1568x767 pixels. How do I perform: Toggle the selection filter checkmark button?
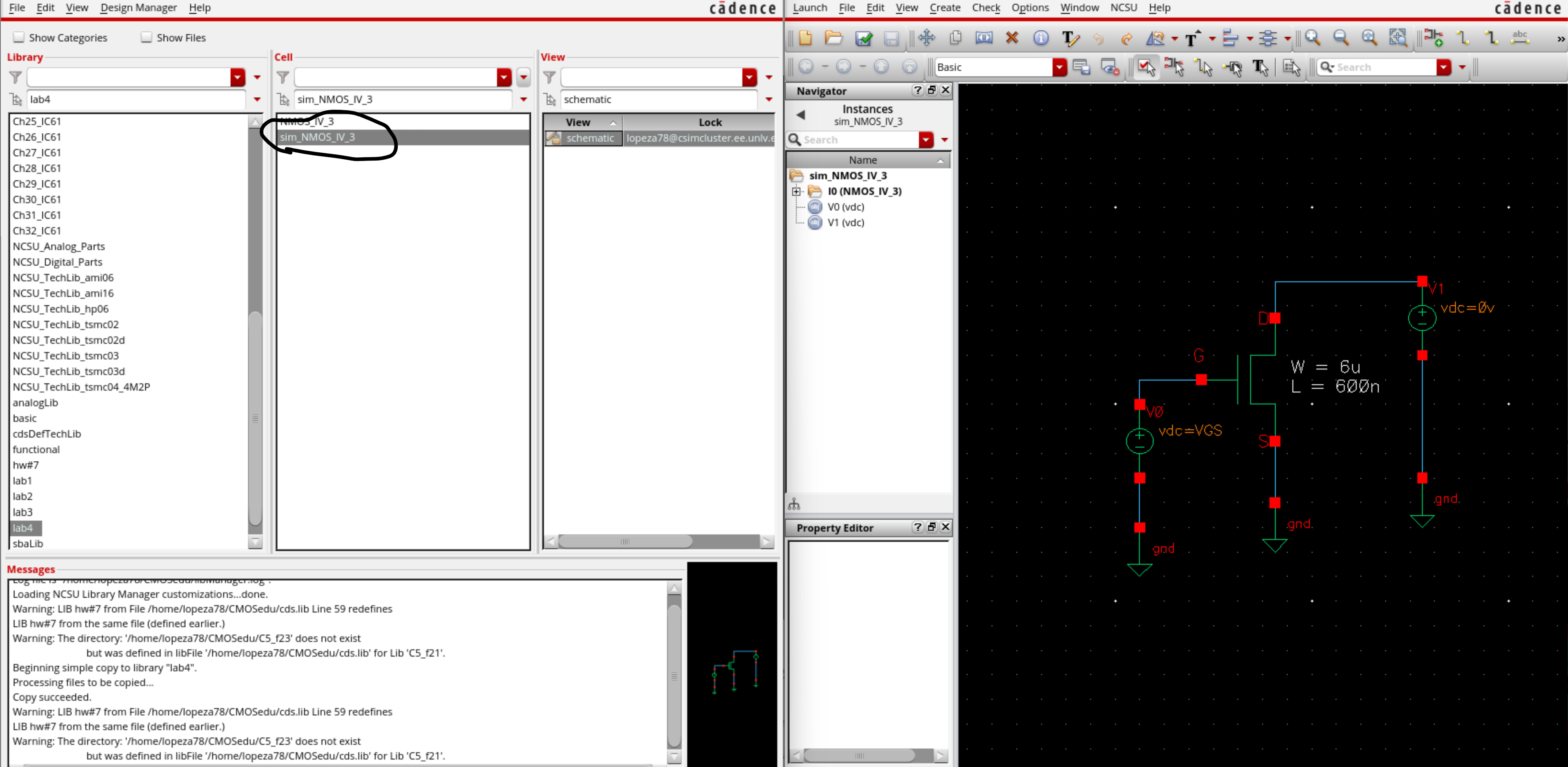[1146, 67]
